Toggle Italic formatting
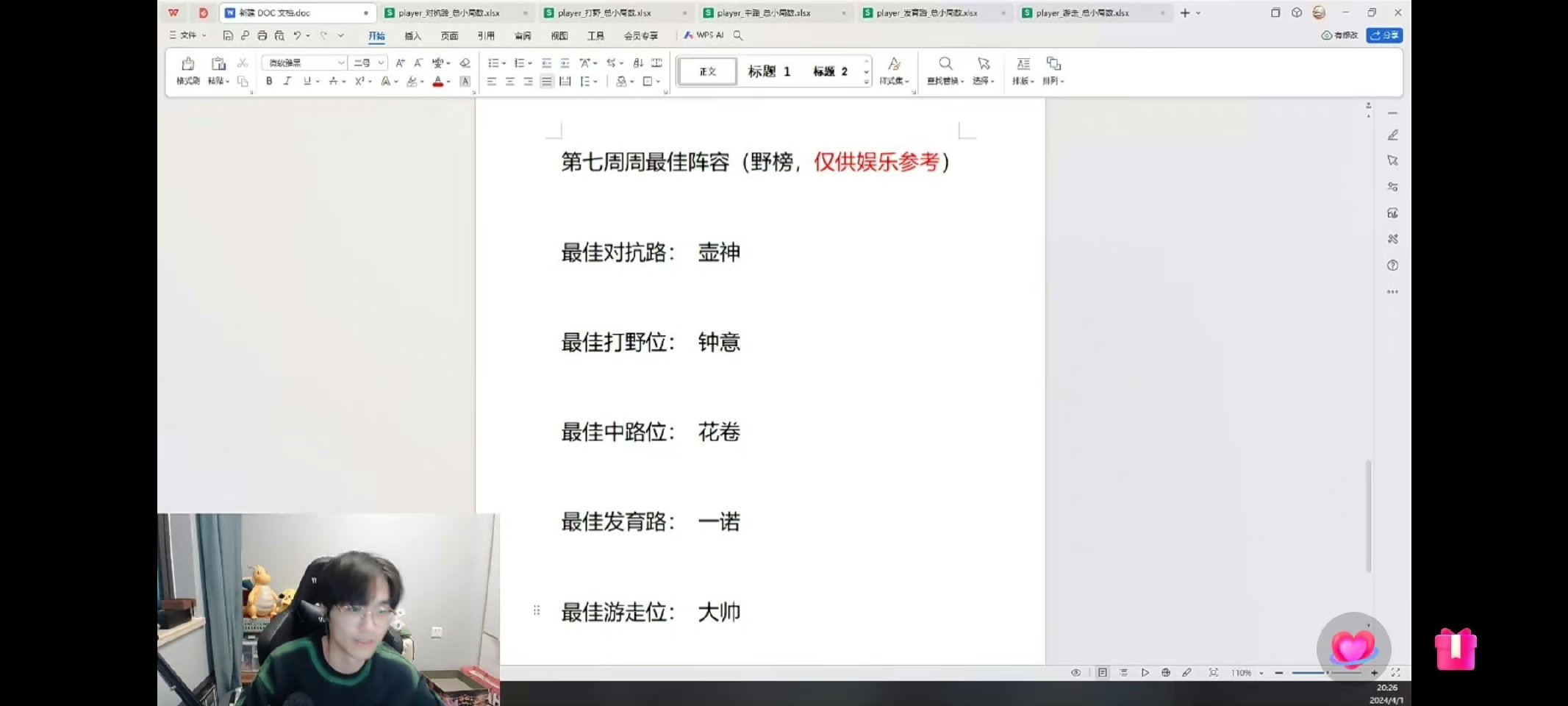 (287, 82)
